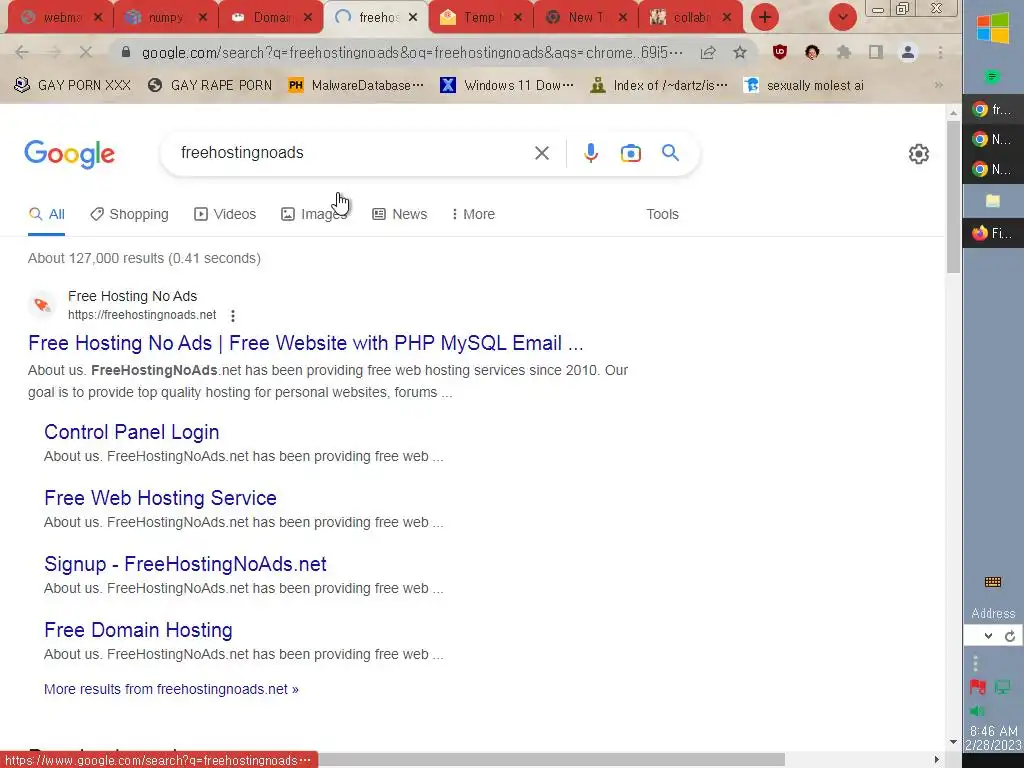Start a voice search with the microphone icon

pos(590,153)
